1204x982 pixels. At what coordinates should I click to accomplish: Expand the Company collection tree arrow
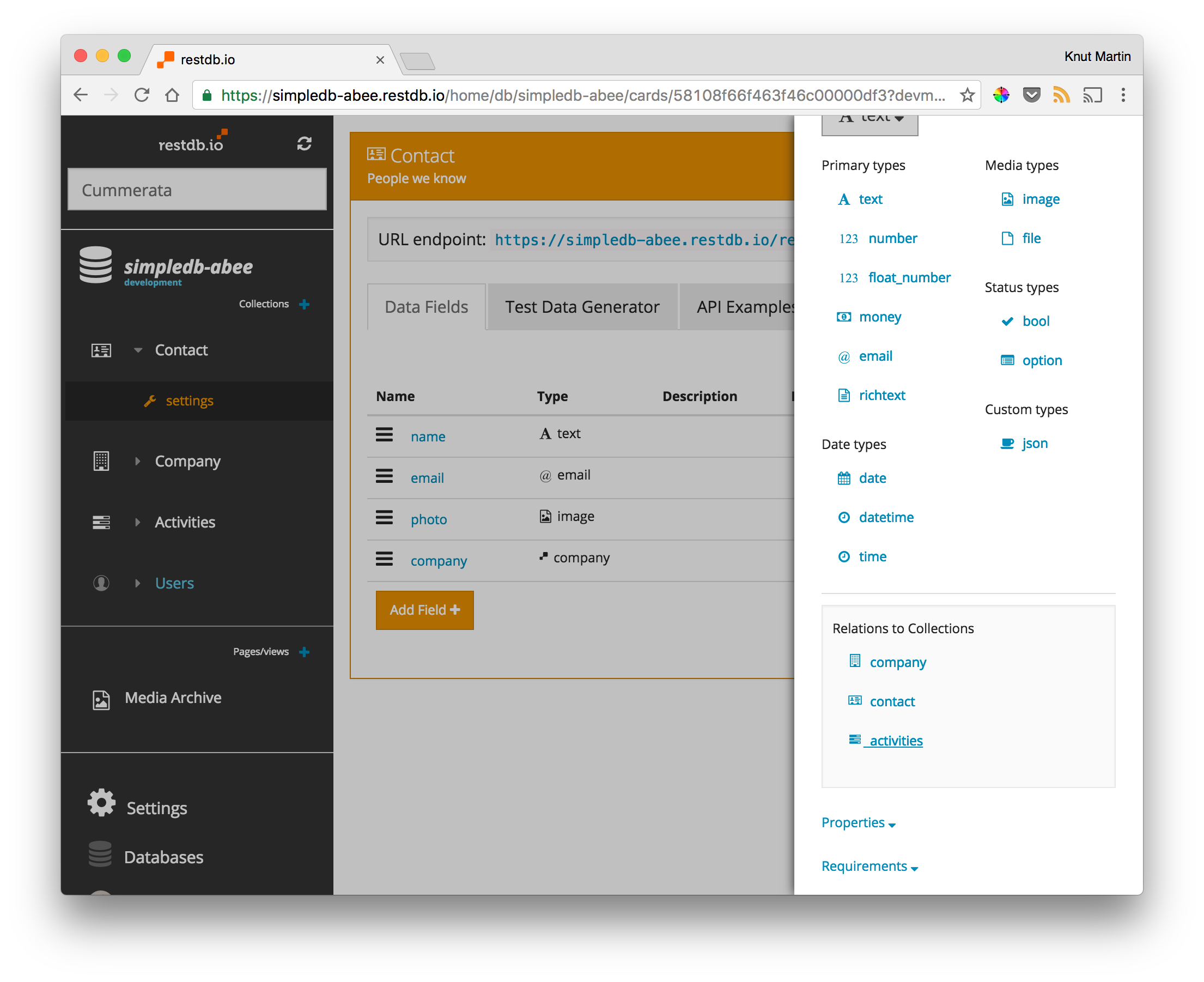coord(137,461)
